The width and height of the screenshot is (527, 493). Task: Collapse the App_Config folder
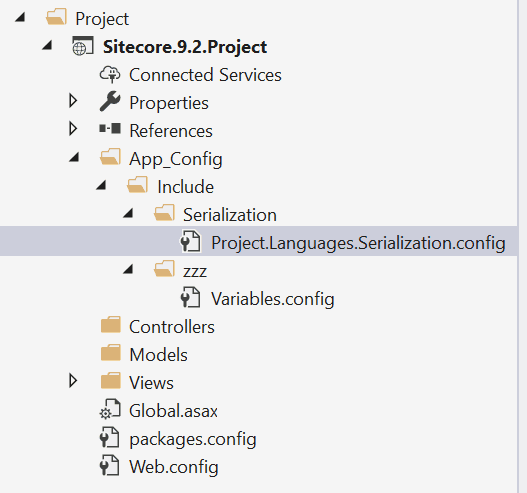[74, 157]
